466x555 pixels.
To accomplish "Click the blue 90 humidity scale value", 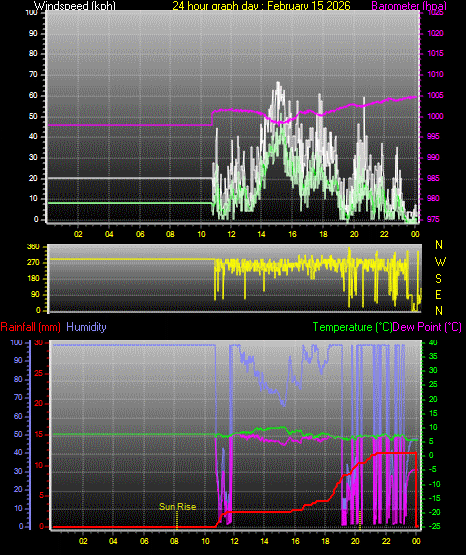I will (18, 360).
